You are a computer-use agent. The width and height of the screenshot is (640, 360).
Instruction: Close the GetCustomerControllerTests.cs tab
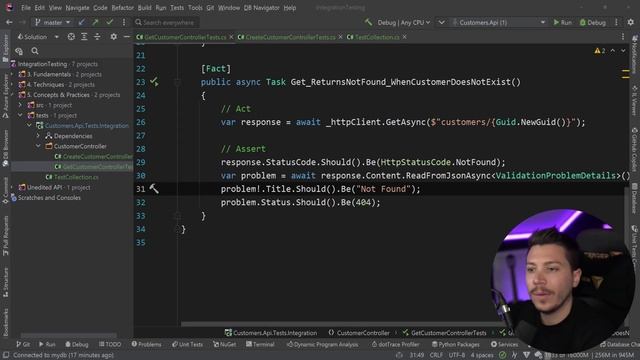[231, 37]
